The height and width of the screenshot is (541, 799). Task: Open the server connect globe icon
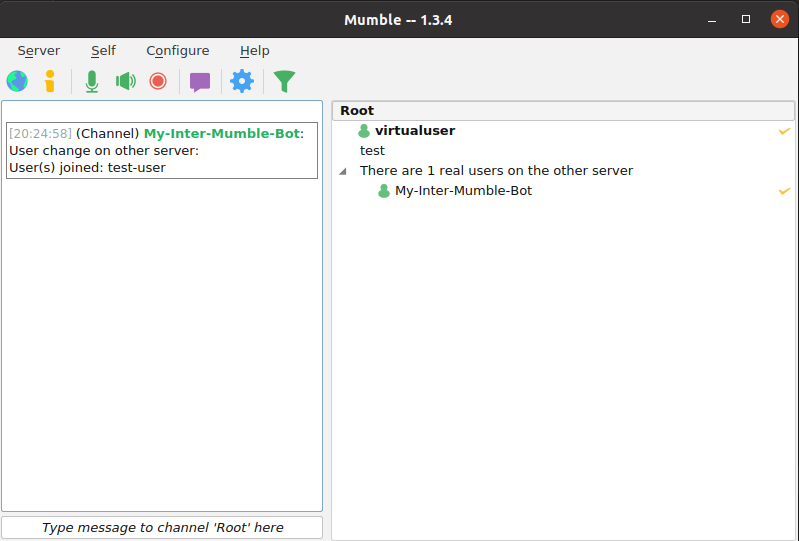(x=17, y=82)
